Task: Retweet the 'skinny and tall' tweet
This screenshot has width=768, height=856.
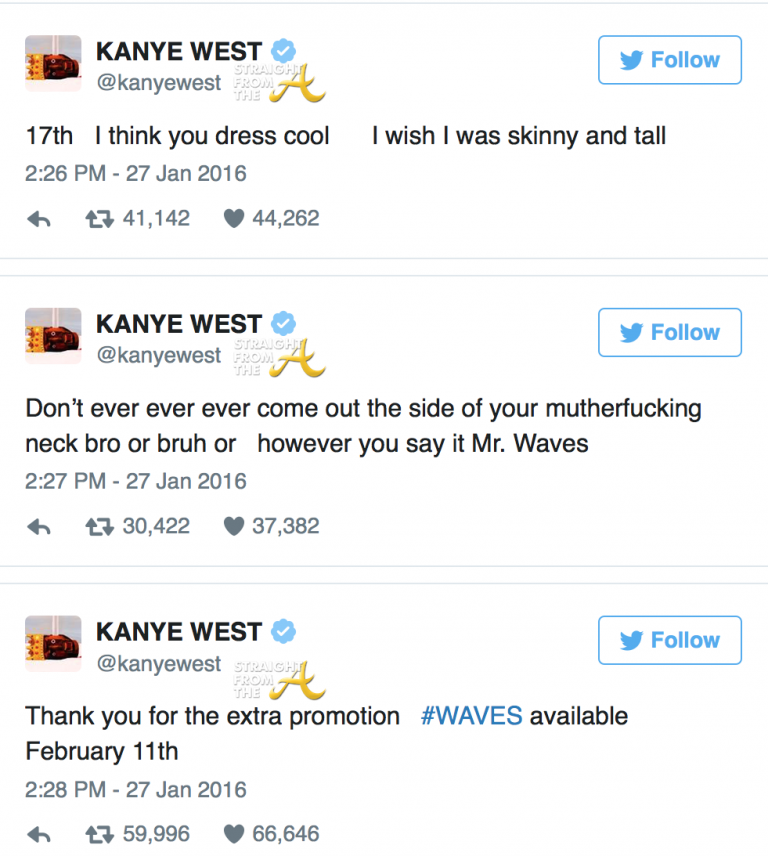Action: pyautogui.click(x=99, y=218)
